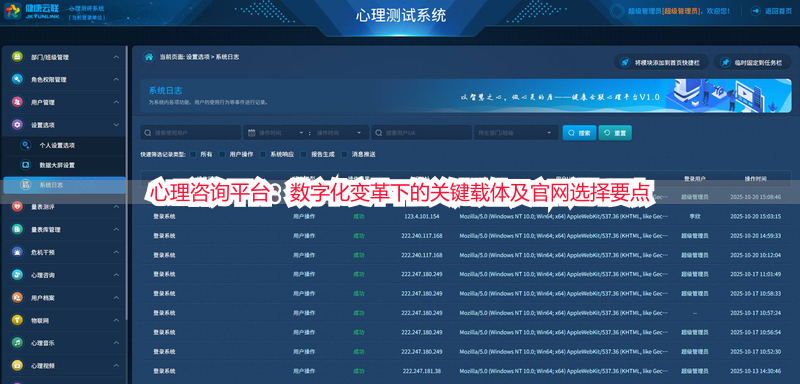This screenshot has width=800, height=384.
Task: Collapse the 设置选项 chevron
Action: pos(116,124)
